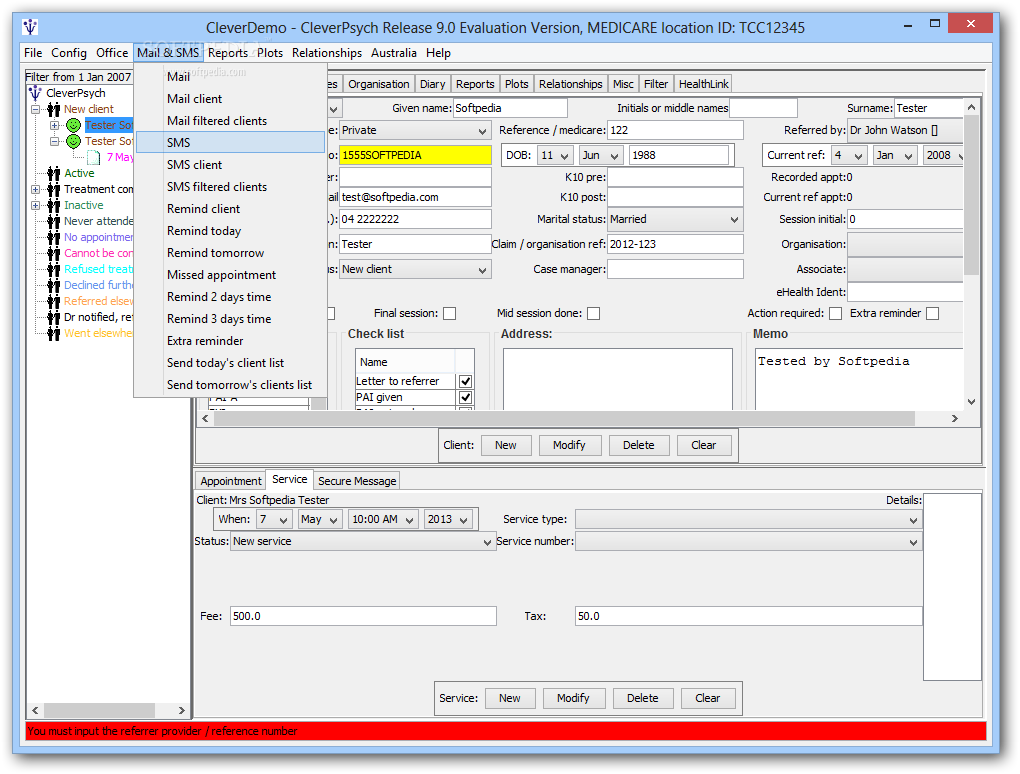The image size is (1020, 774).
Task: Open the Australia menu
Action: pos(394,53)
